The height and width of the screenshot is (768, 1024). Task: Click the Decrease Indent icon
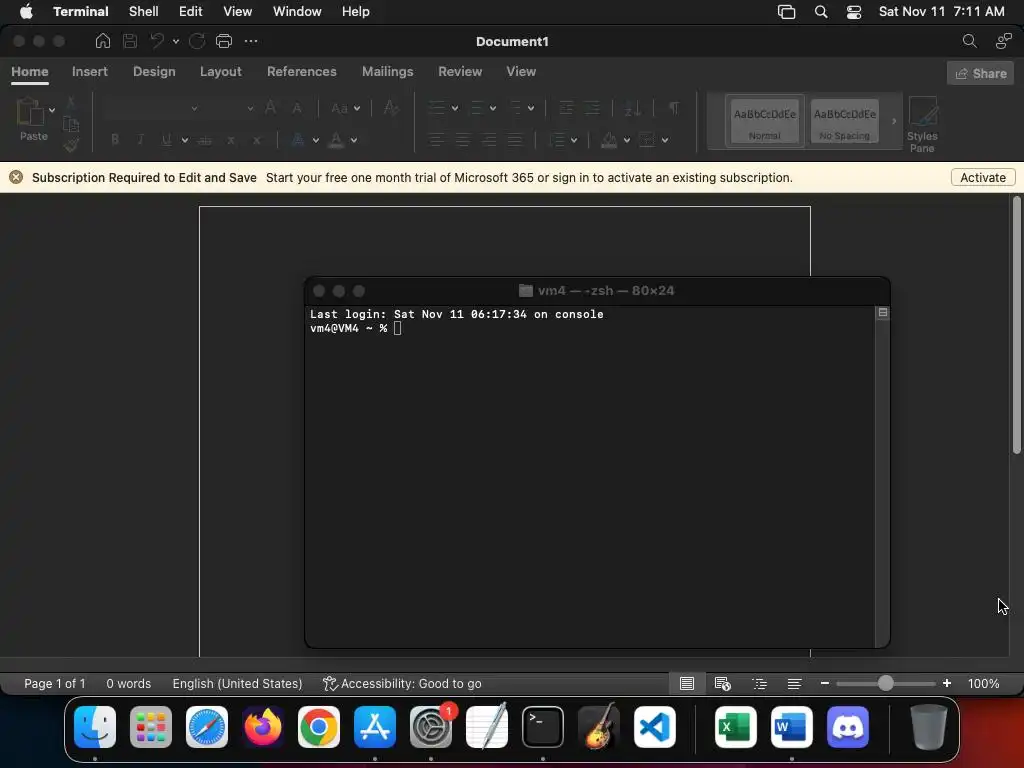coord(566,108)
